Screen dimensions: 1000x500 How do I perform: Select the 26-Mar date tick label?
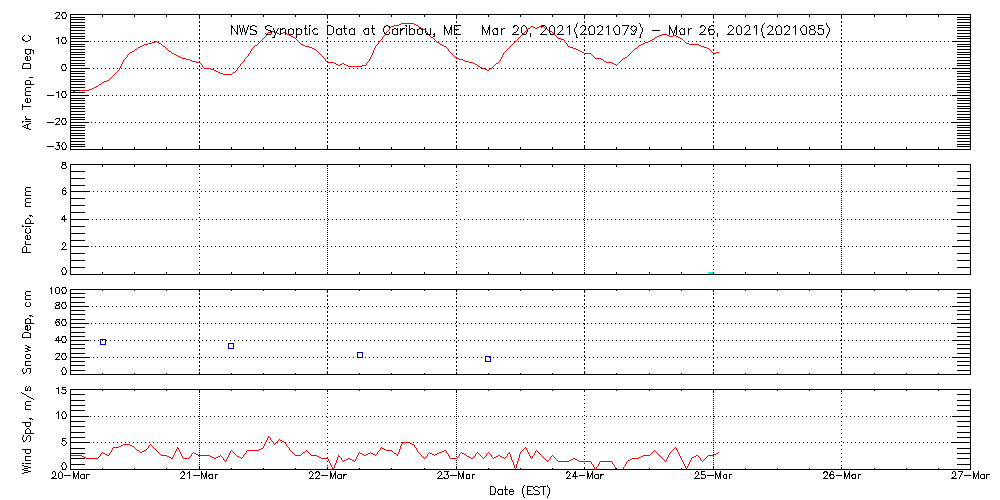click(842, 477)
